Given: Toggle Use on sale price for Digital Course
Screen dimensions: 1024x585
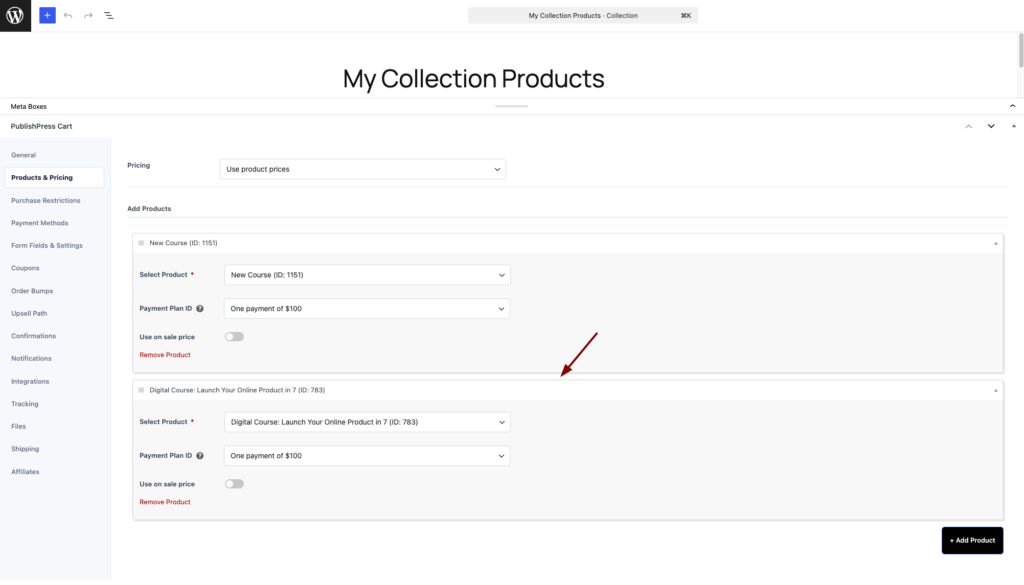Looking at the screenshot, I should tap(234, 484).
